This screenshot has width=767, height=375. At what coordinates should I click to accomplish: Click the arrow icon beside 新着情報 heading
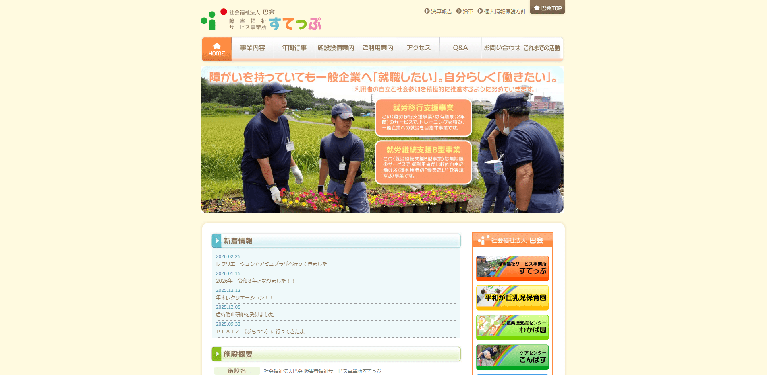pyautogui.click(x=217, y=241)
